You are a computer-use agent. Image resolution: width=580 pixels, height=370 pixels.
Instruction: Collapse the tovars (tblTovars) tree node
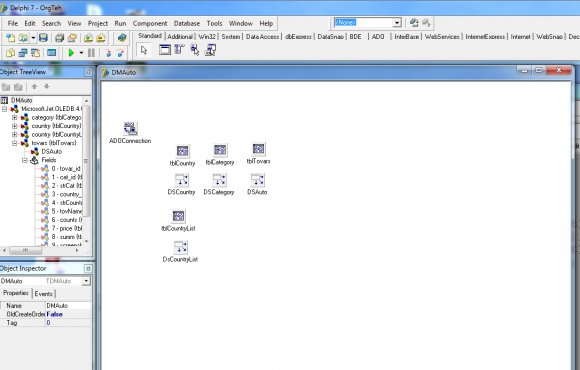(14, 143)
